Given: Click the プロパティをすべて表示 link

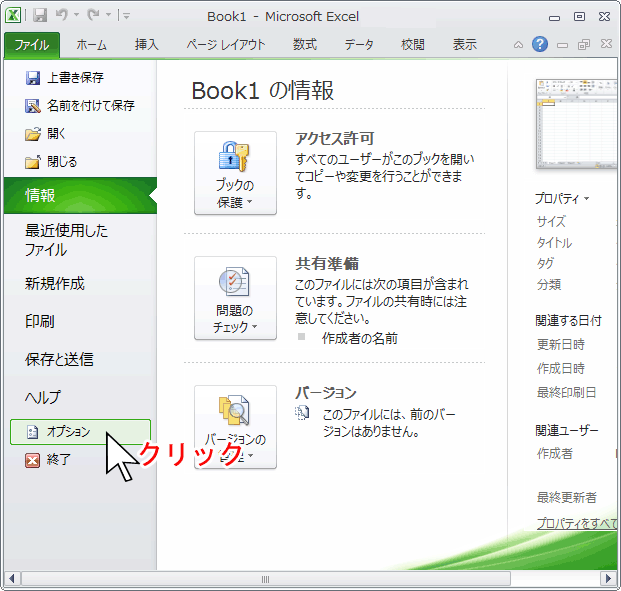Looking at the screenshot, I should tap(577, 523).
